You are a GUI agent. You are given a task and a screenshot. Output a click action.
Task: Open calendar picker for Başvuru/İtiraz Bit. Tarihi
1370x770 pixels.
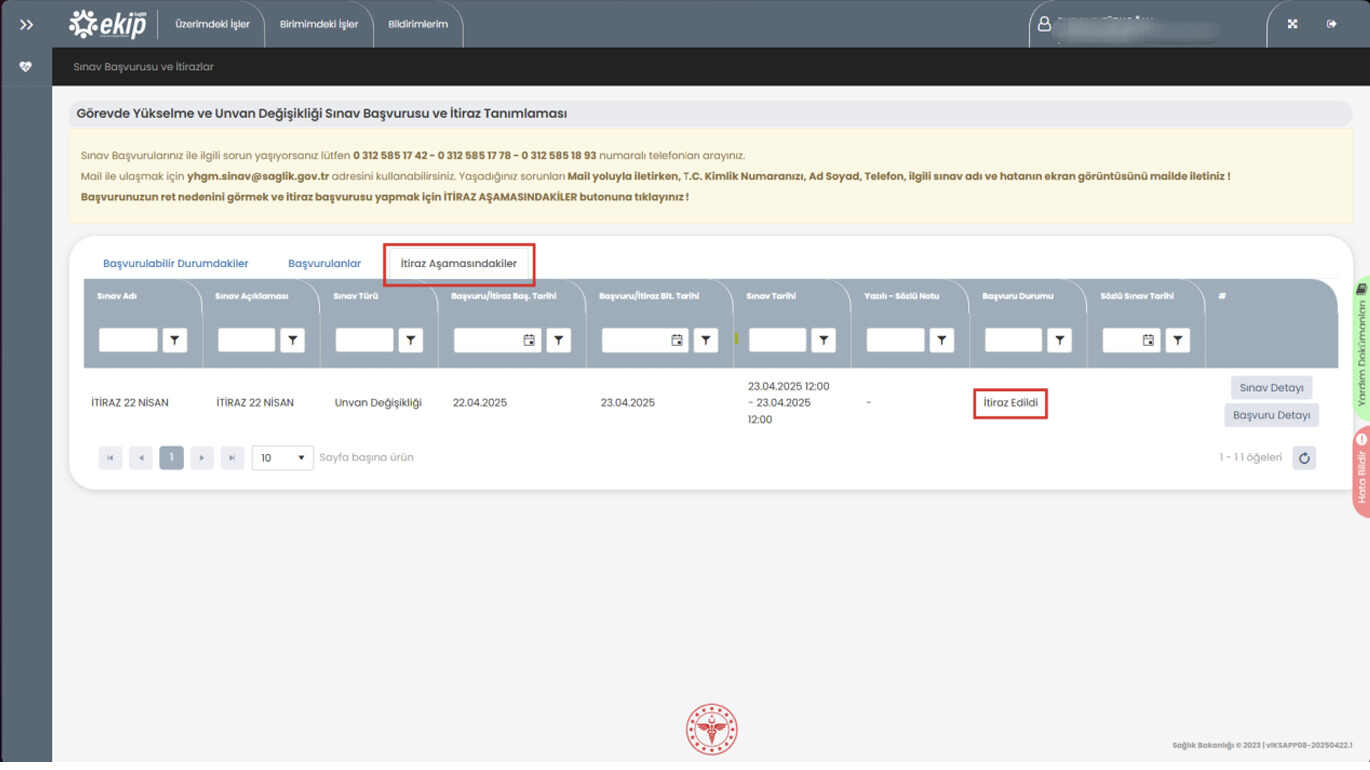pyautogui.click(x=677, y=341)
